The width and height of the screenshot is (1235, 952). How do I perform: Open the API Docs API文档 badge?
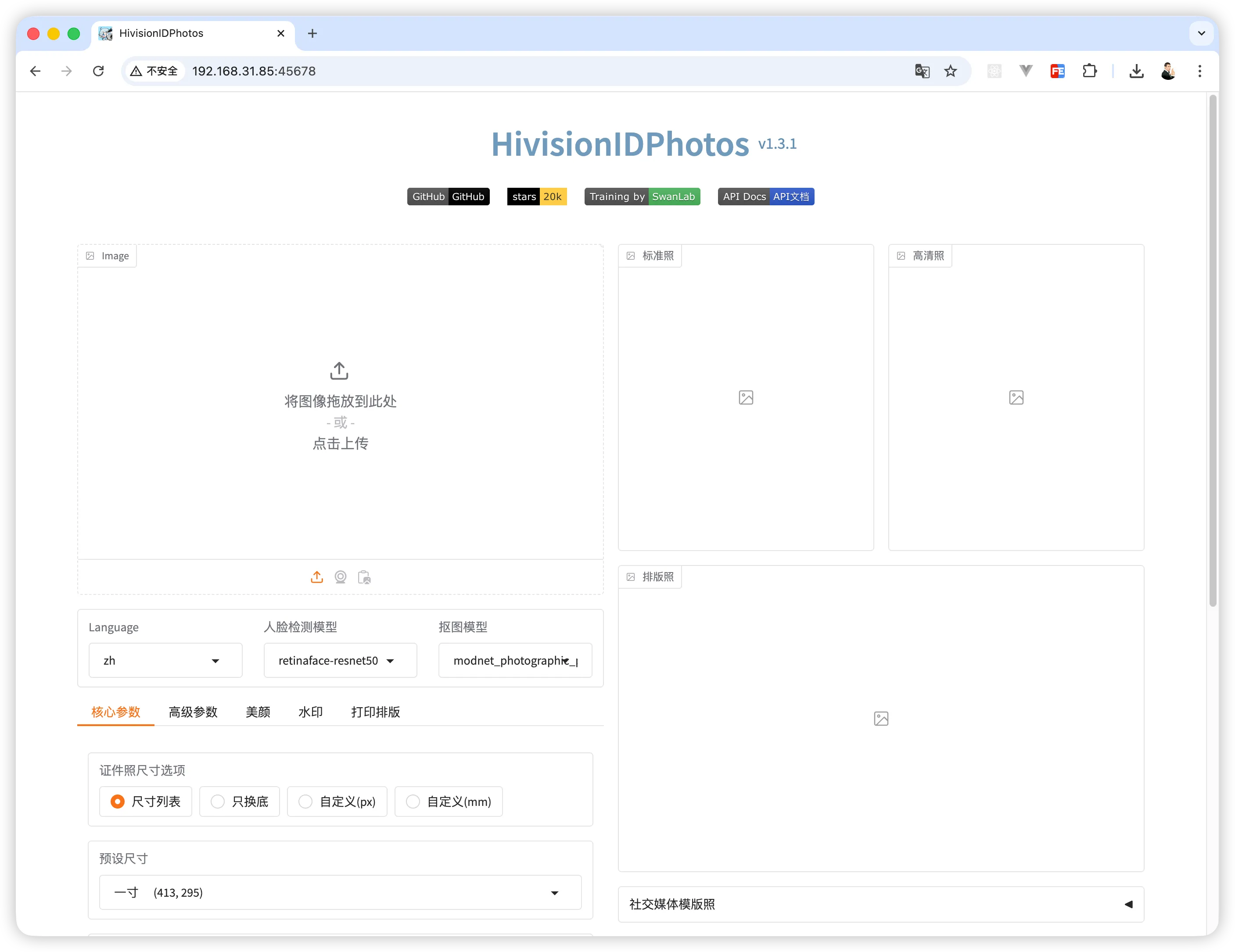(x=766, y=196)
